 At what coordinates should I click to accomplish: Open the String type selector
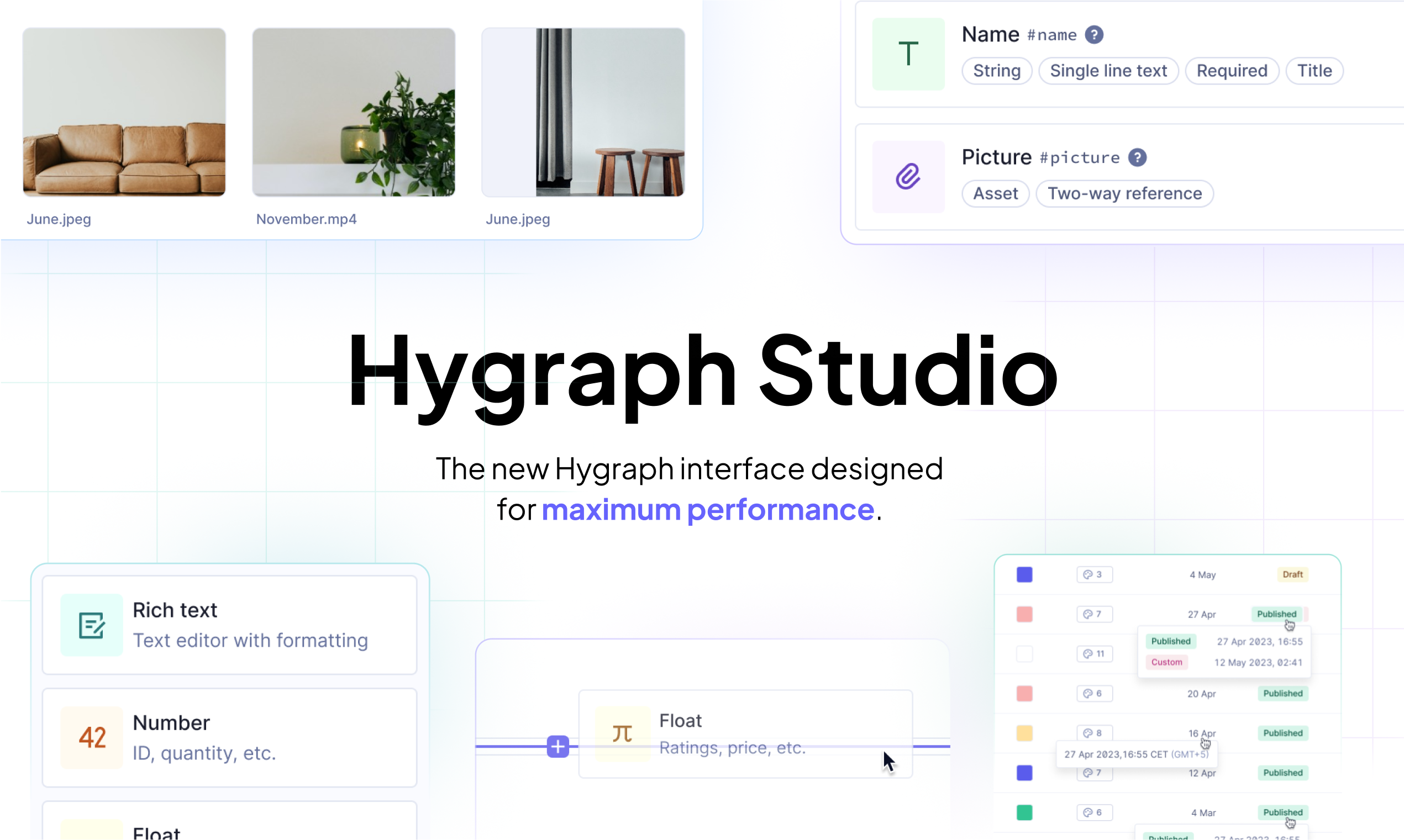pyautogui.click(x=996, y=70)
